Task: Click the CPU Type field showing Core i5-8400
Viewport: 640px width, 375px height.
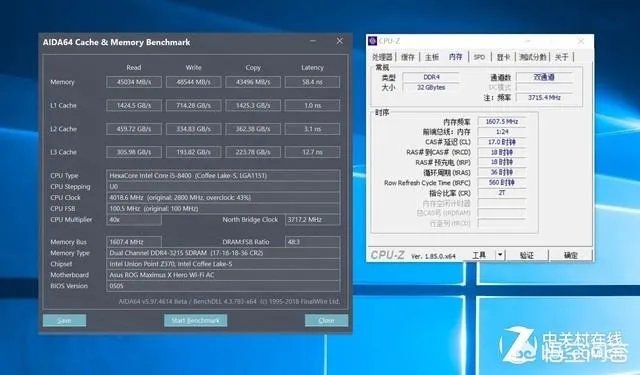Action: tap(223, 175)
